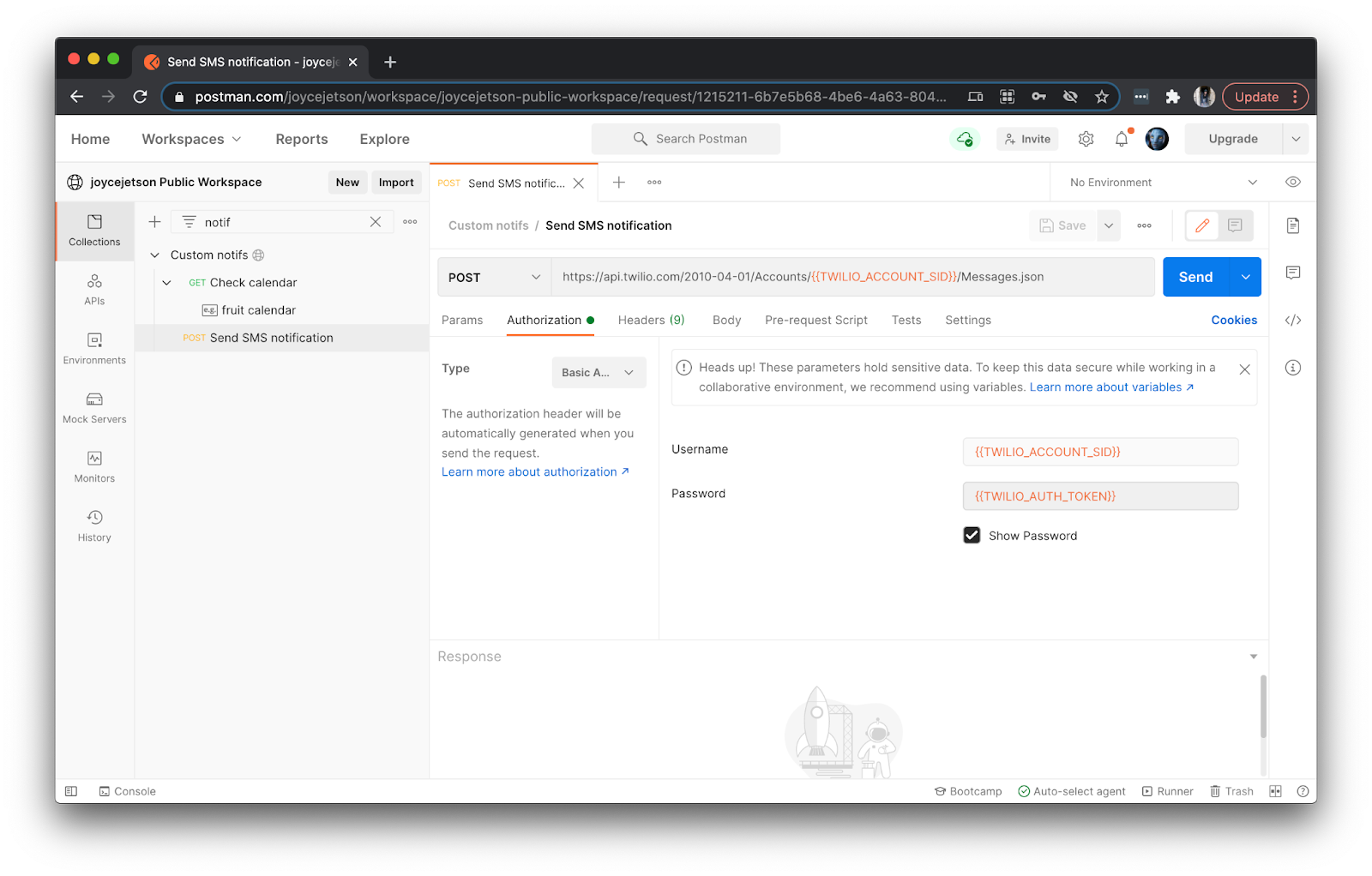Switch to the Headers tab
Image resolution: width=1372 pixels, height=876 pixels.
pyautogui.click(x=651, y=320)
